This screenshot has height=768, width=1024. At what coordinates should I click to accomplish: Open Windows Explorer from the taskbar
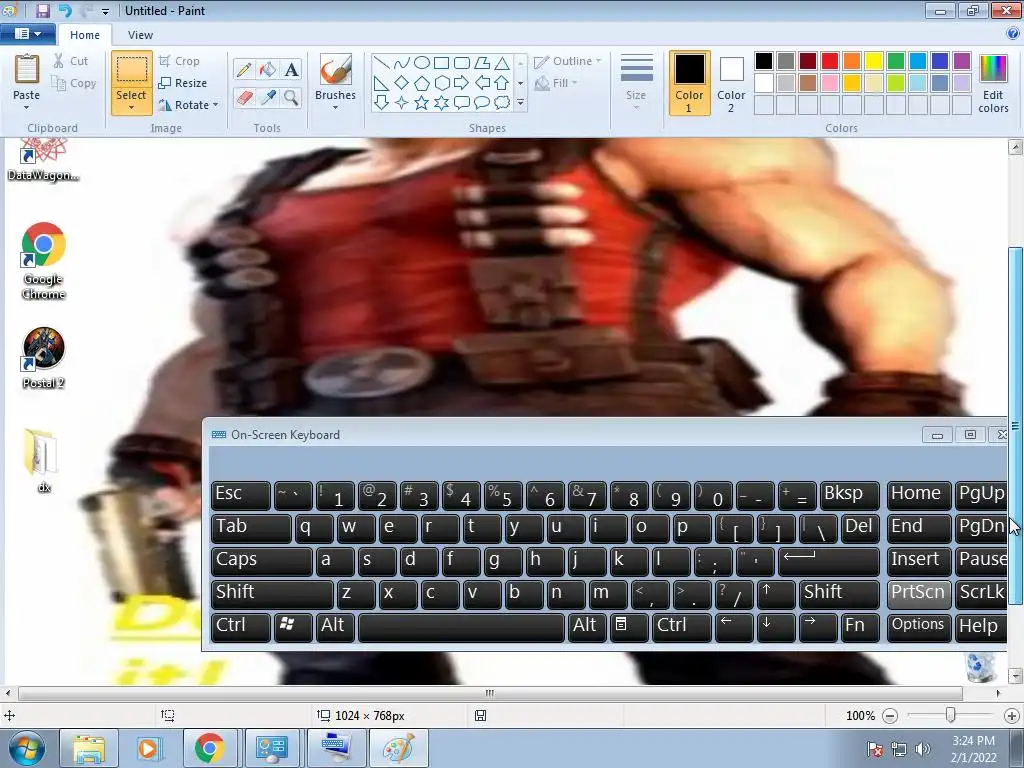click(89, 748)
